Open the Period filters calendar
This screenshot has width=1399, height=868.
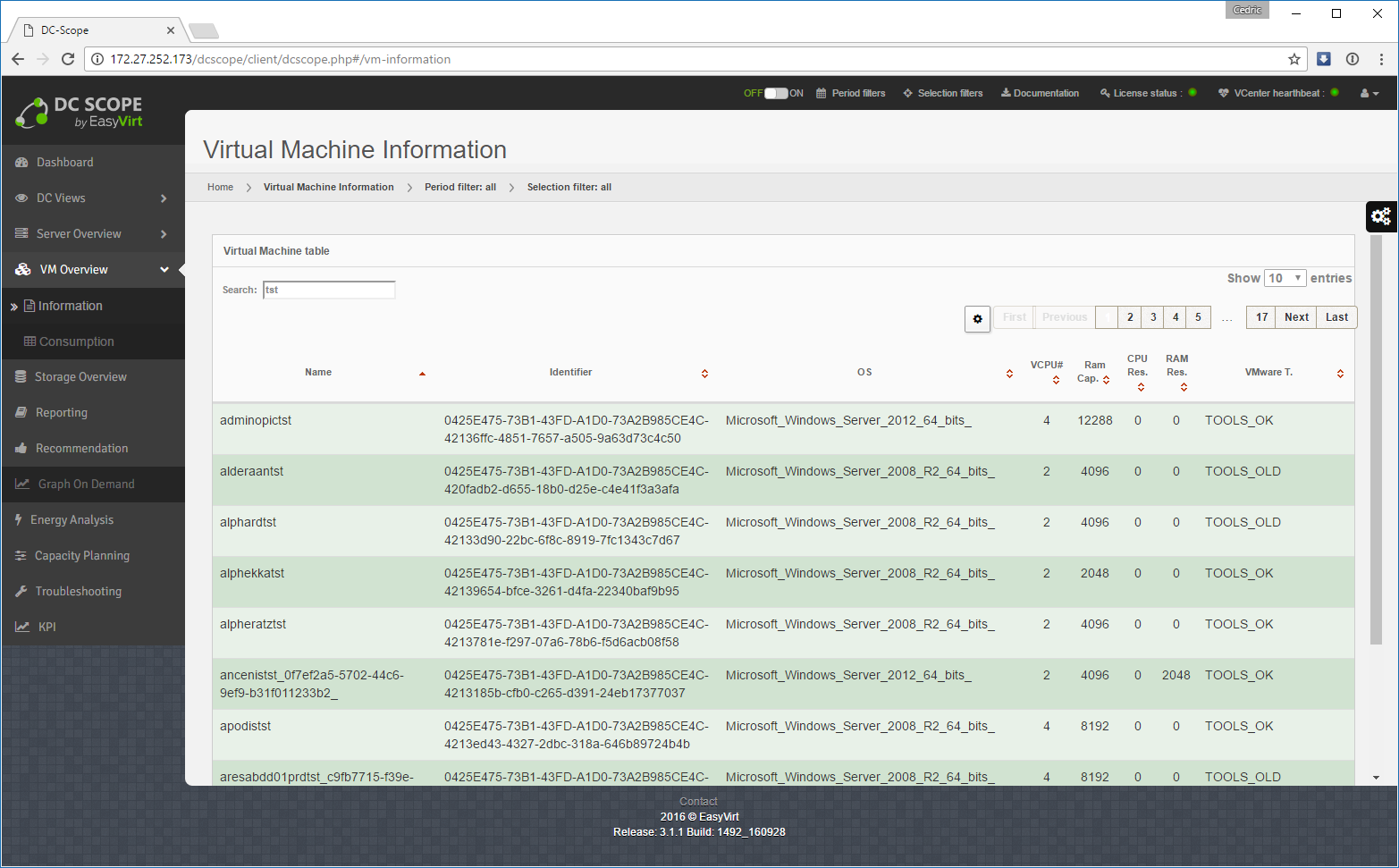coord(850,93)
